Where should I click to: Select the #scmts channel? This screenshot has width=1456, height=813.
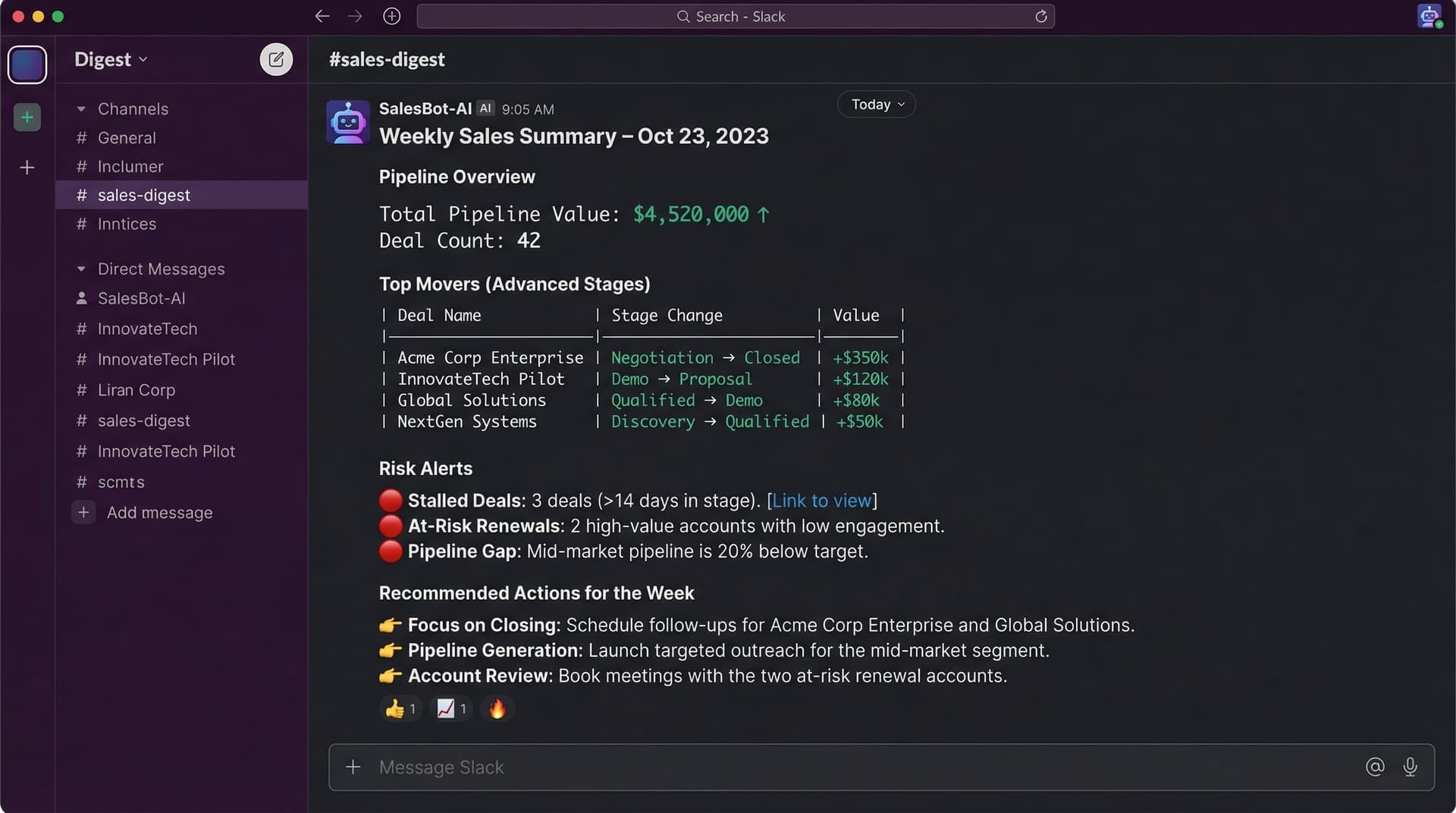[x=121, y=482]
